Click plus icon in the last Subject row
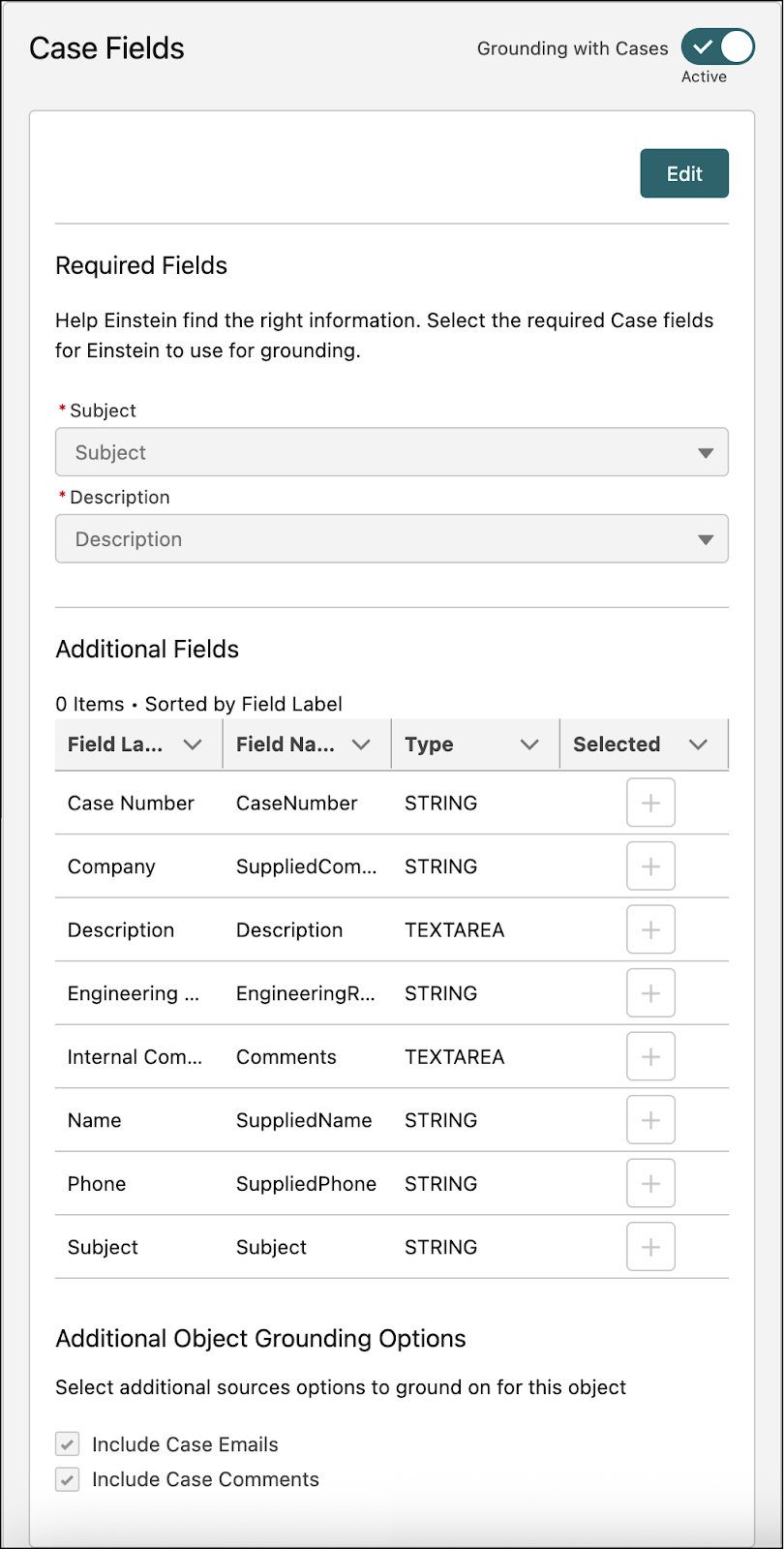The image size is (784, 1549). pyautogui.click(x=650, y=1247)
